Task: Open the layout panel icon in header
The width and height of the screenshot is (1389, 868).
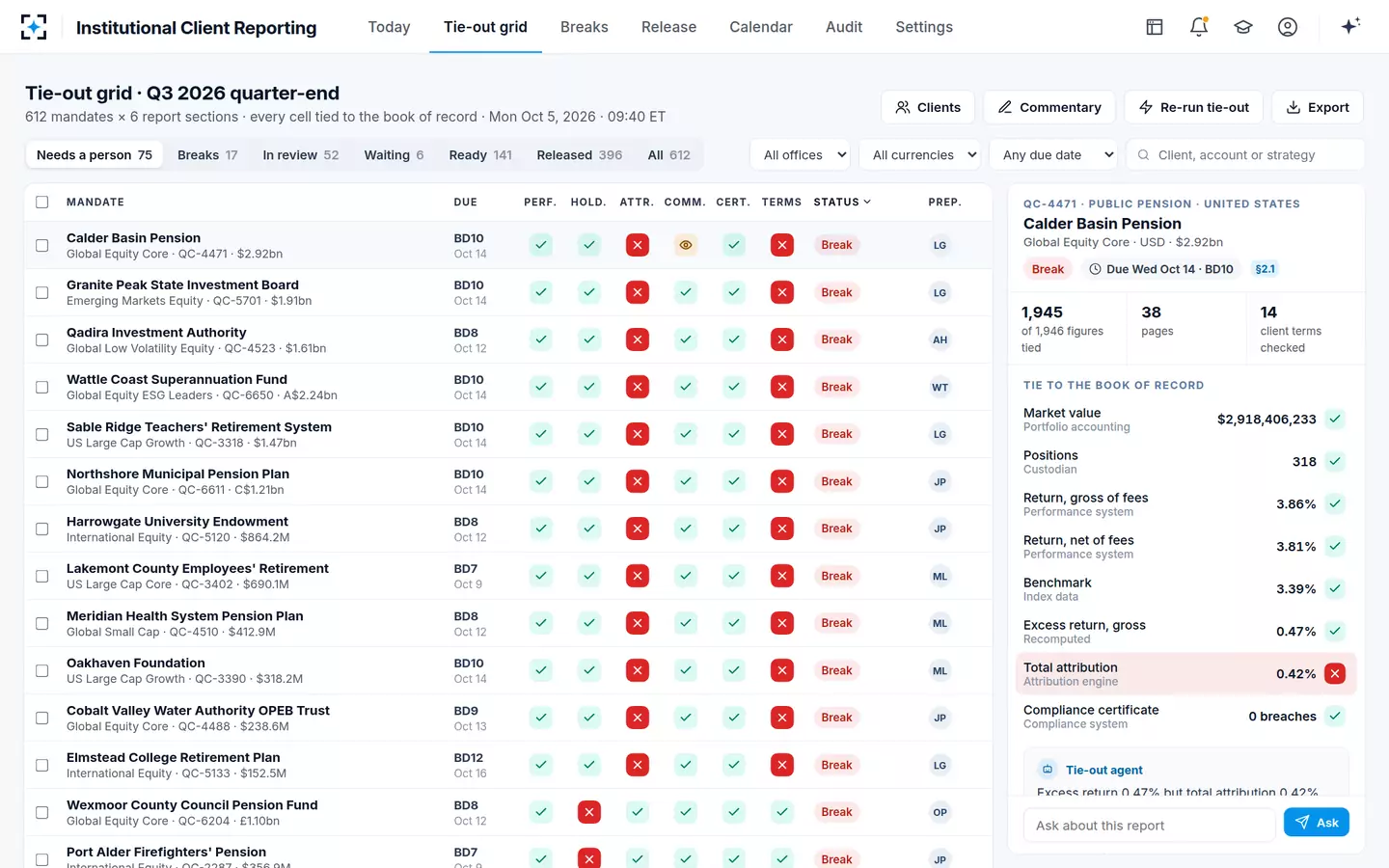Action: click(x=1155, y=27)
